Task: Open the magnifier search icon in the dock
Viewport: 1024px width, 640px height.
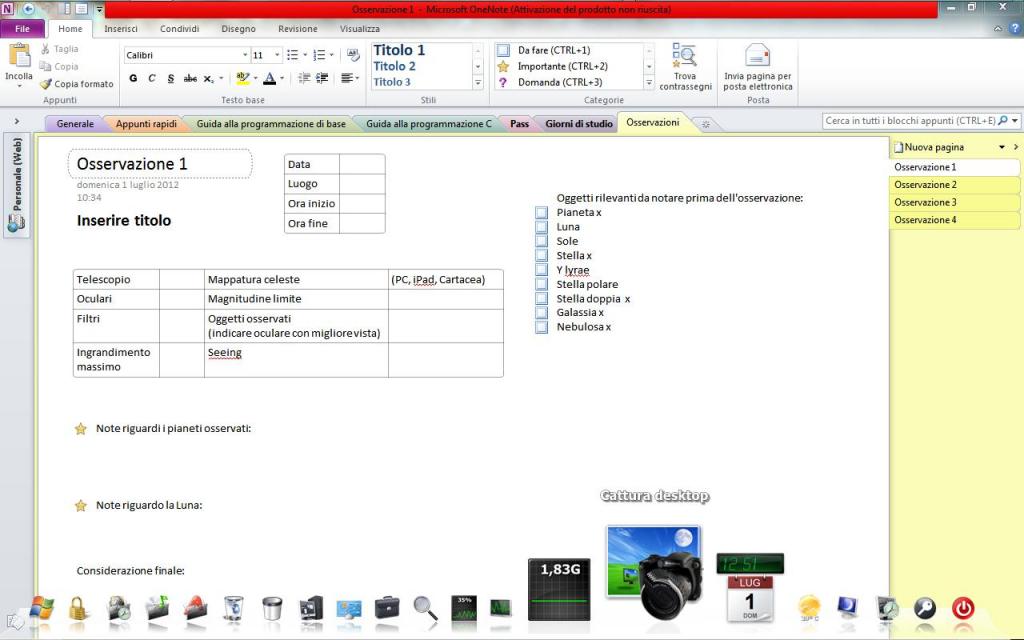Action: pos(425,609)
